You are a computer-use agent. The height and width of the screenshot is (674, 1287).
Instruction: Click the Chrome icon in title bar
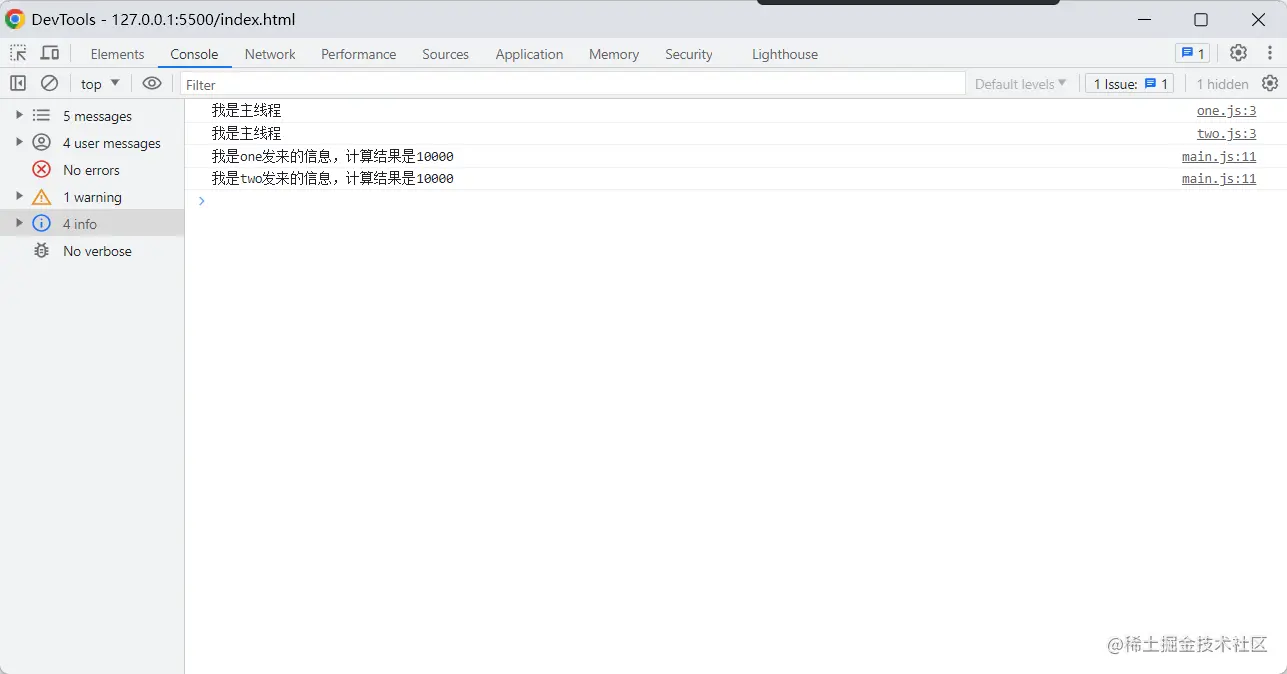tap(15, 19)
